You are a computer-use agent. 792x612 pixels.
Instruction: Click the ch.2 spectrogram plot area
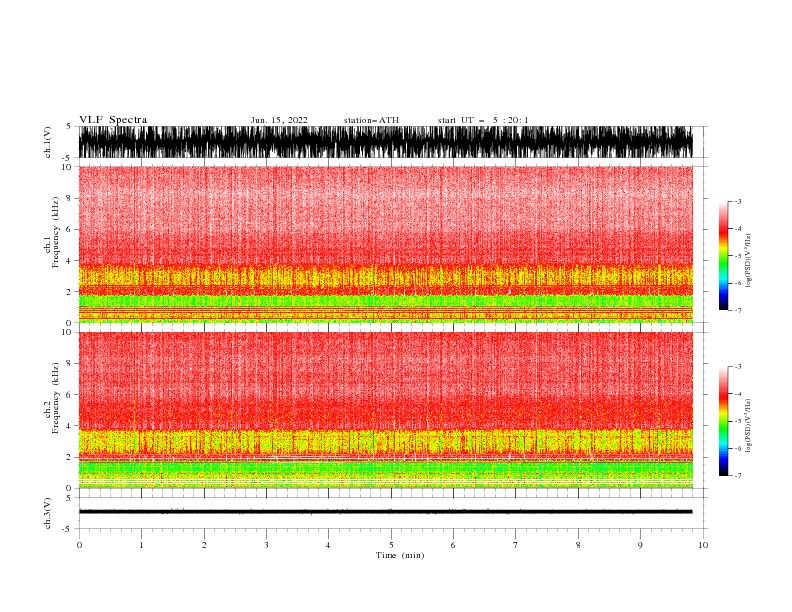click(385, 410)
